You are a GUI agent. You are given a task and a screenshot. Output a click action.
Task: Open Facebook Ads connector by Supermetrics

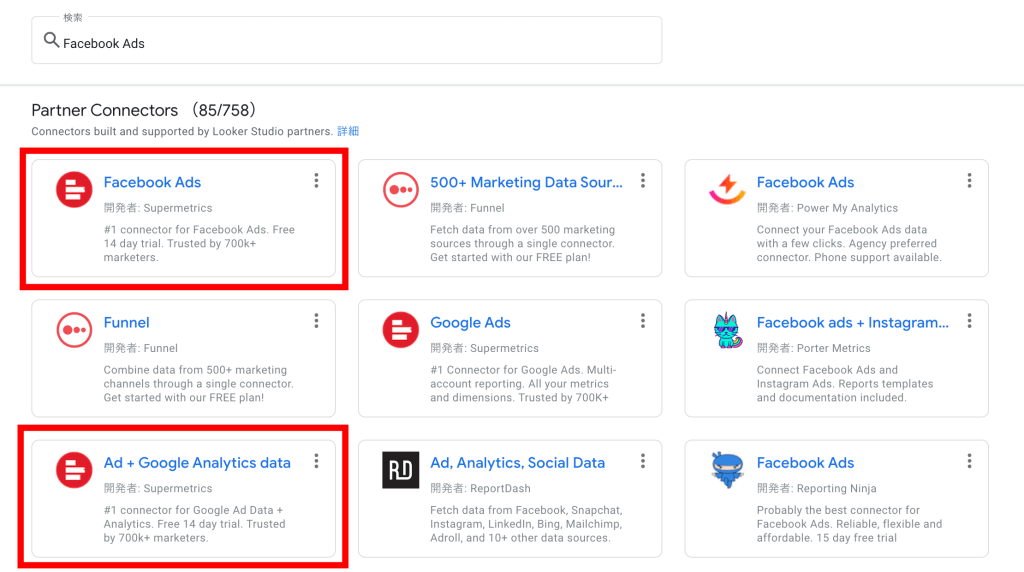152,182
